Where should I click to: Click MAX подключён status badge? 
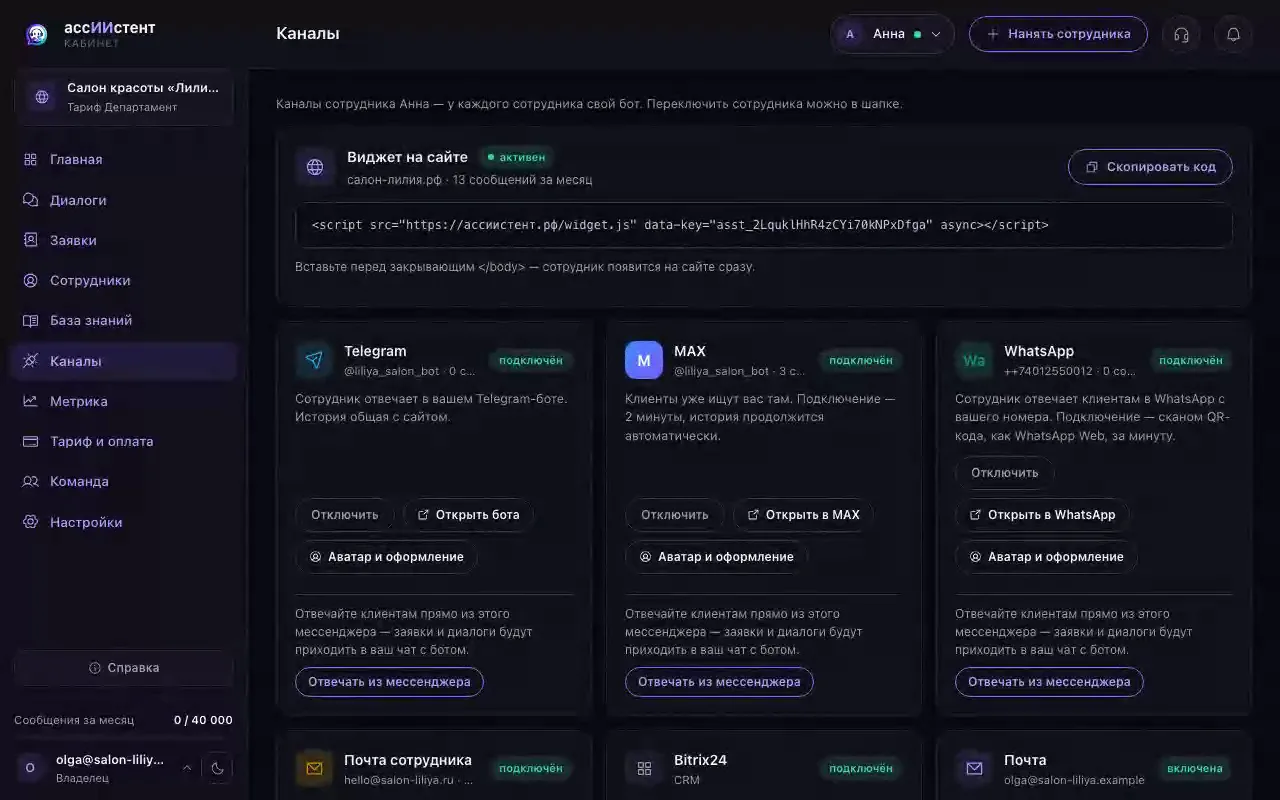(861, 360)
